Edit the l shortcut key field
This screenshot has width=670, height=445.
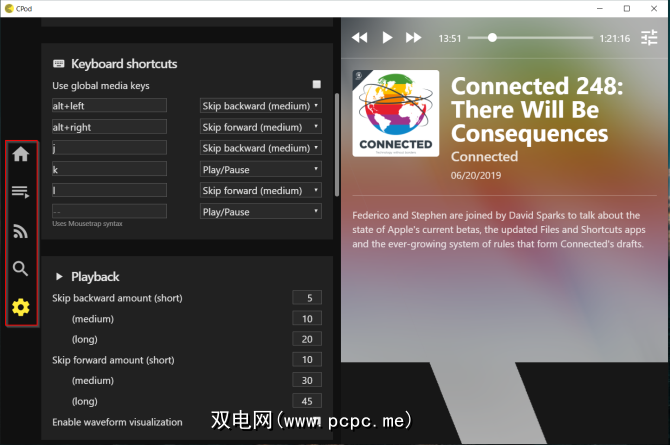pyautogui.click(x=109, y=190)
